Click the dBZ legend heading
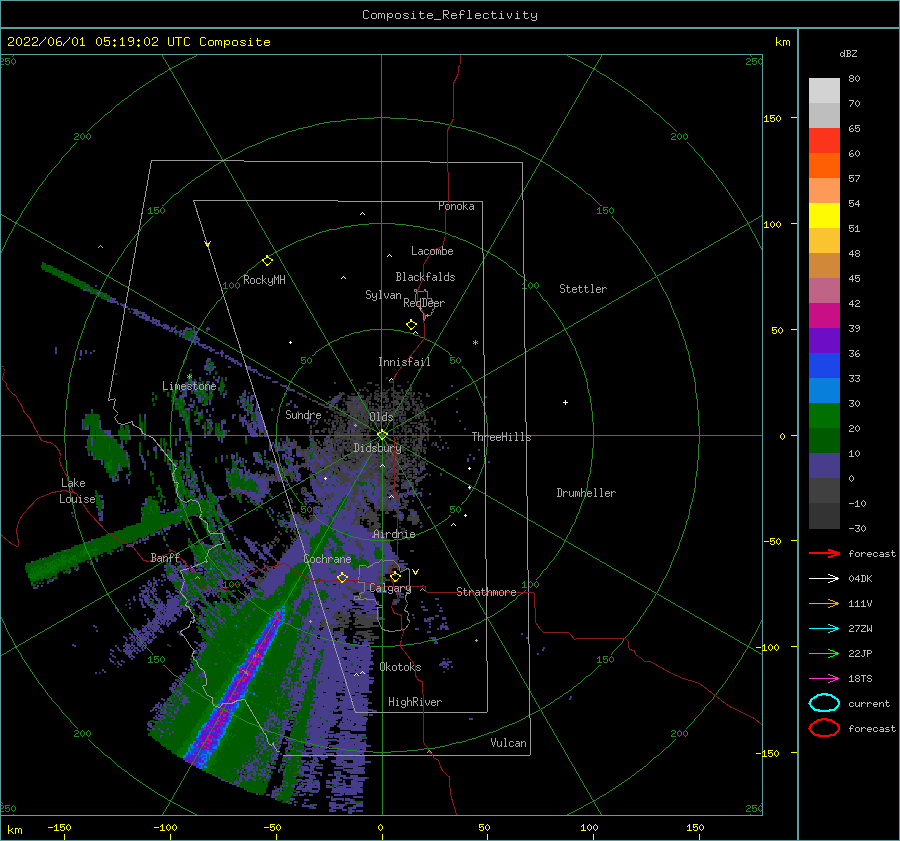The width and height of the screenshot is (900, 841). click(848, 53)
